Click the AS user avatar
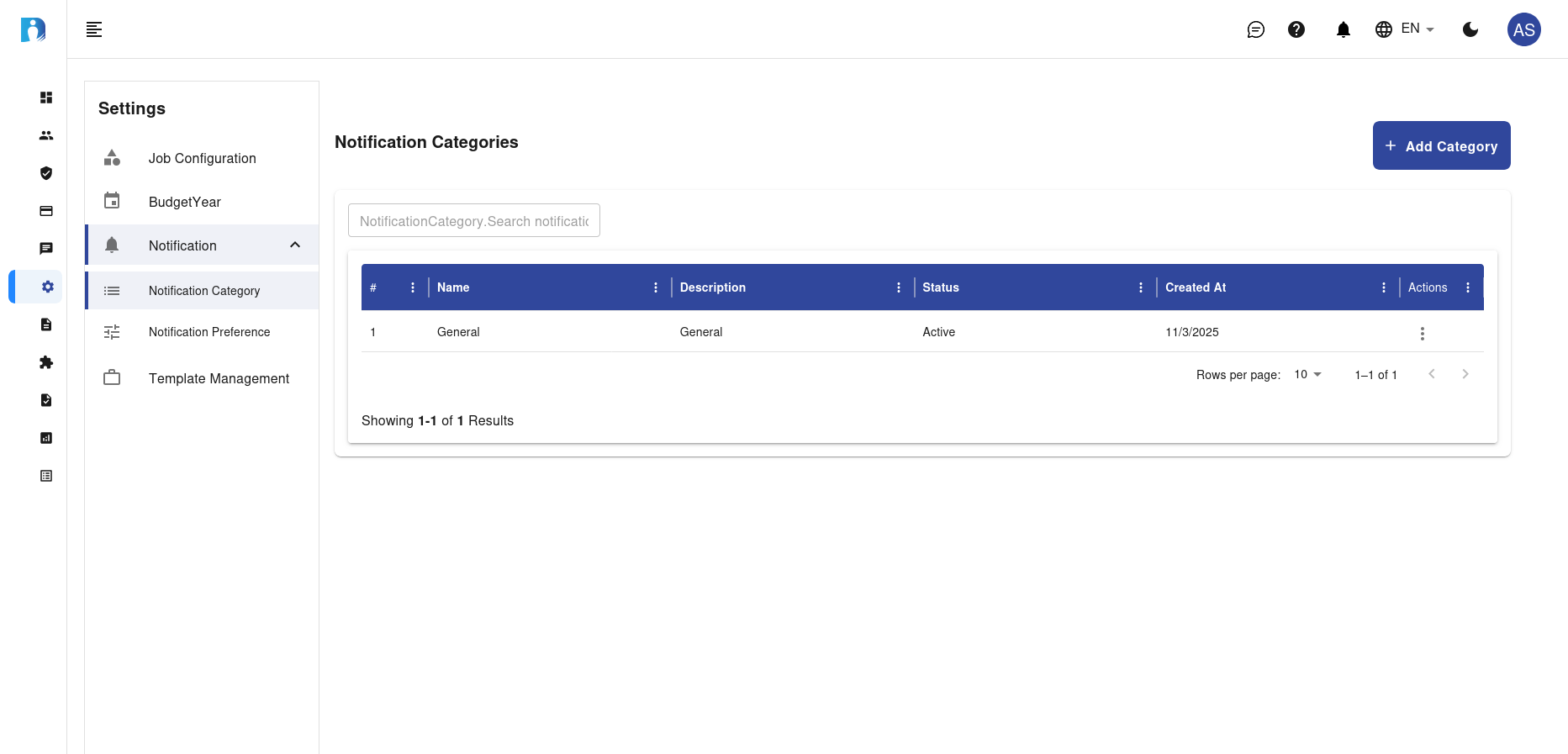Image resolution: width=1568 pixels, height=754 pixels. 1523,30
